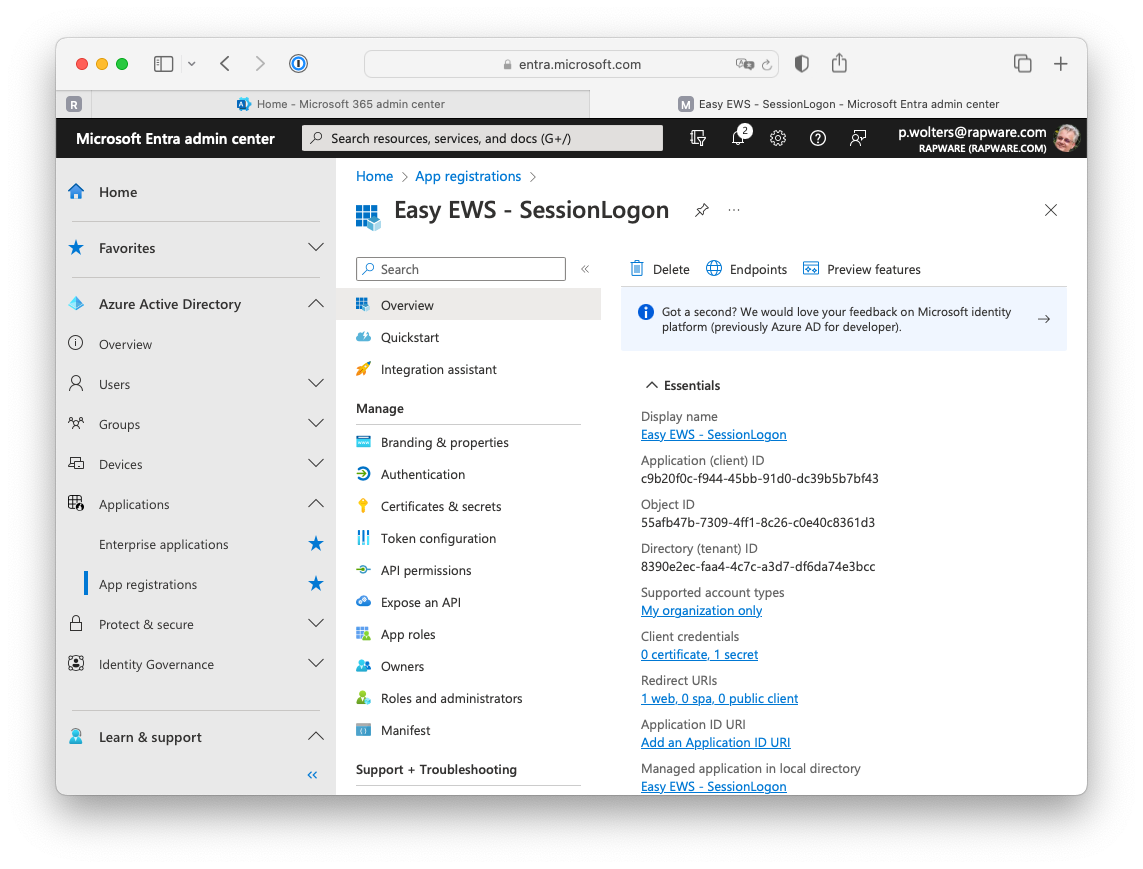Open the Authentication page
Viewport: 1143px width, 869px height.
[423, 475]
